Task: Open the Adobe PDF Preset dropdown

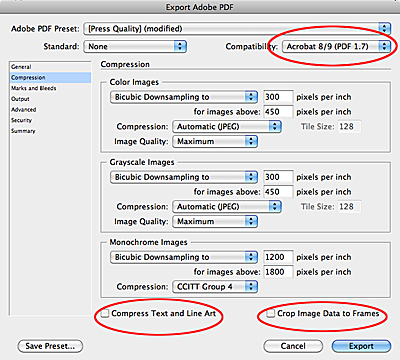Action: pyautogui.click(x=237, y=29)
